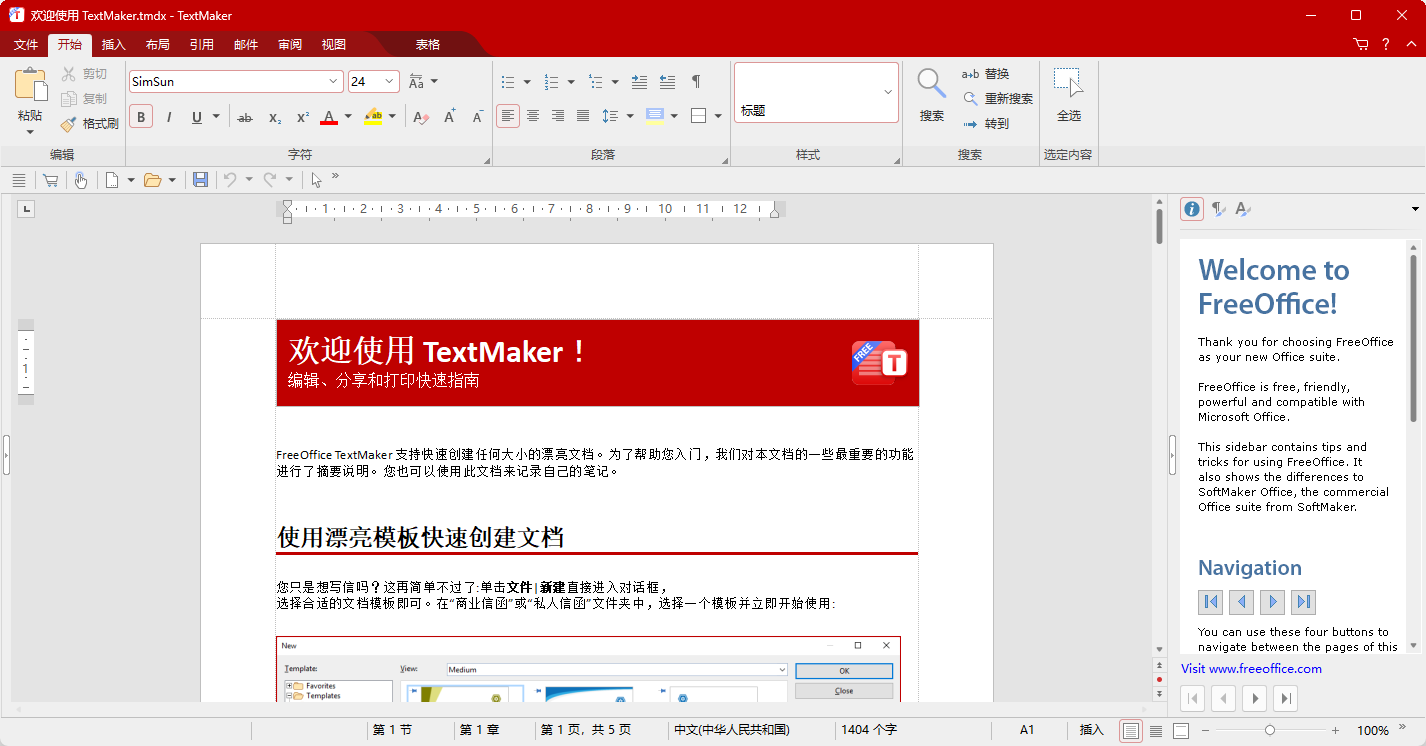
Task: Toggle formatting marks pilcrow icon
Action: tap(696, 82)
